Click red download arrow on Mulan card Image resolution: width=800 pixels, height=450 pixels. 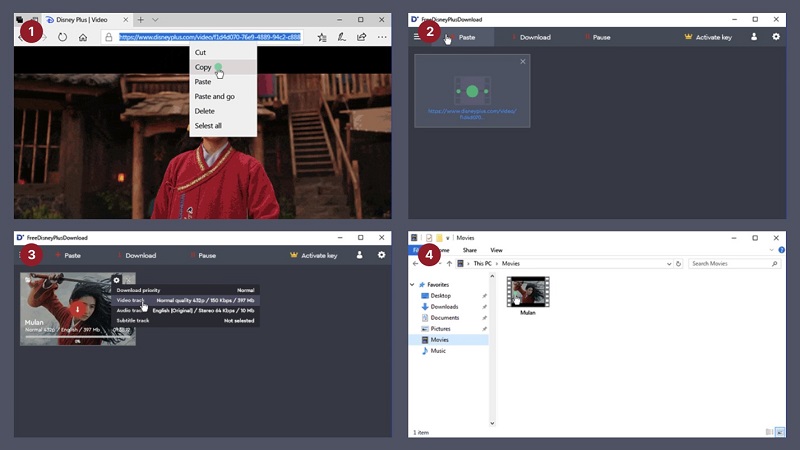78,309
